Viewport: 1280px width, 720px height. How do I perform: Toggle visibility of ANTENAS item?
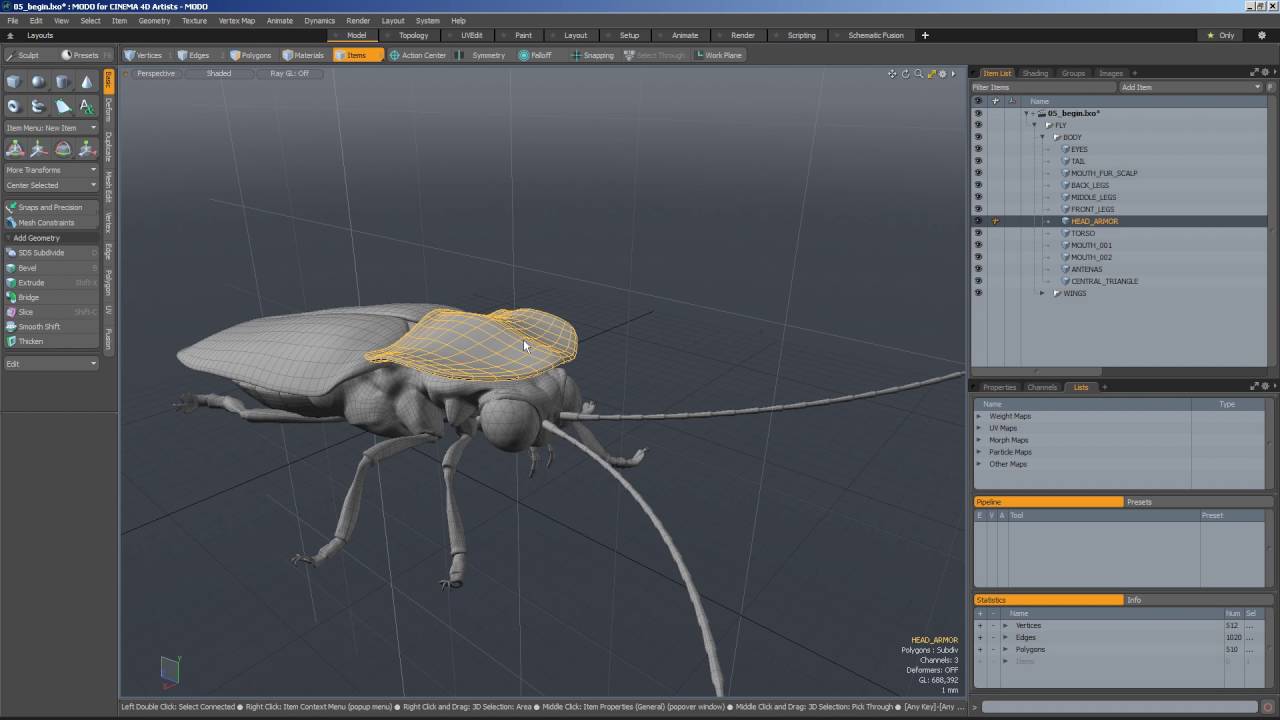click(978, 269)
